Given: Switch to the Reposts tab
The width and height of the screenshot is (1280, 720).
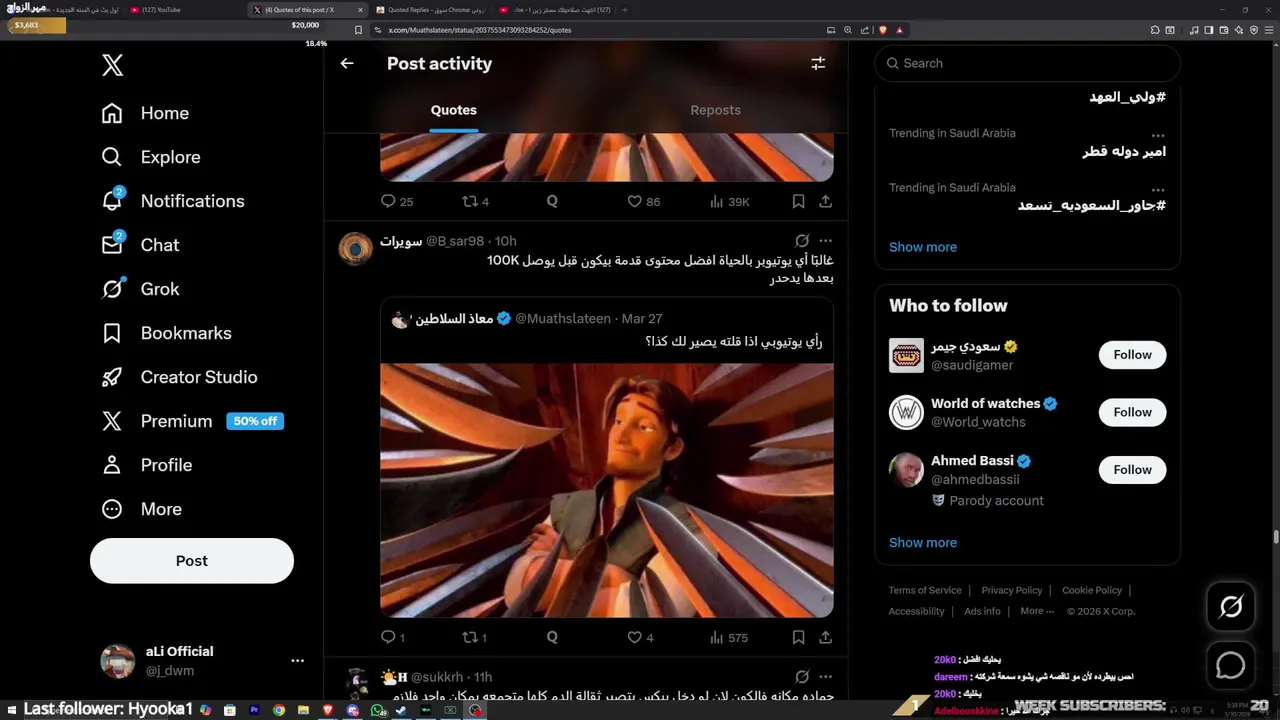Looking at the screenshot, I should pos(716,110).
